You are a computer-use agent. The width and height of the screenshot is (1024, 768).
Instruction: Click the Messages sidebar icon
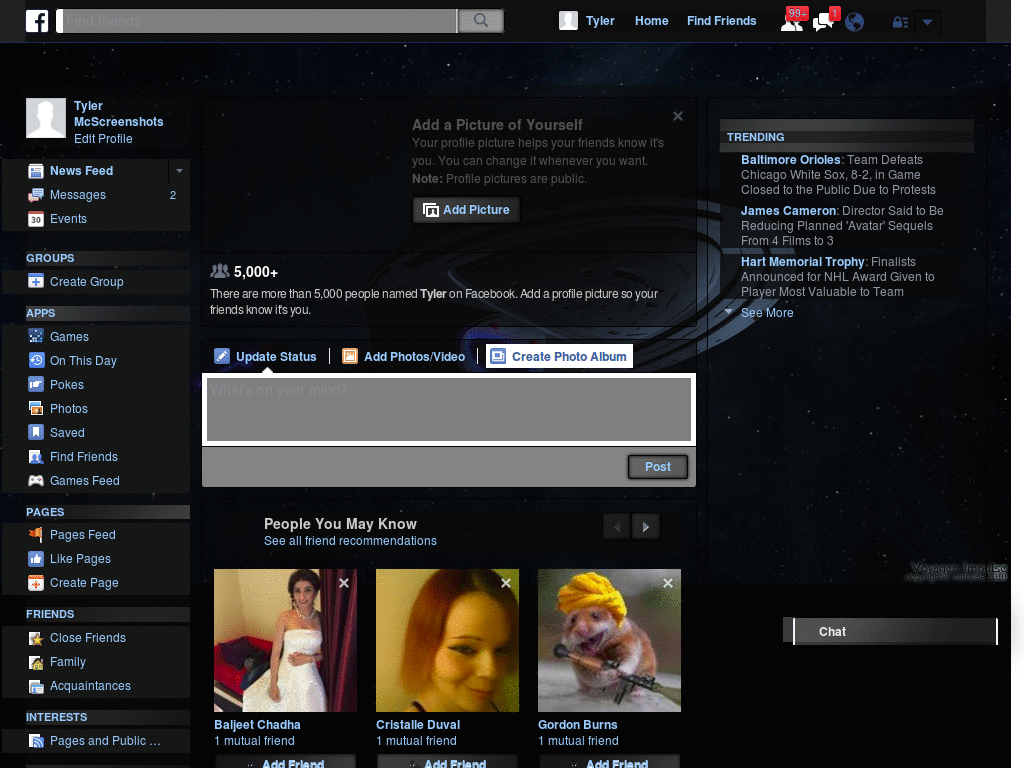[x=36, y=195]
